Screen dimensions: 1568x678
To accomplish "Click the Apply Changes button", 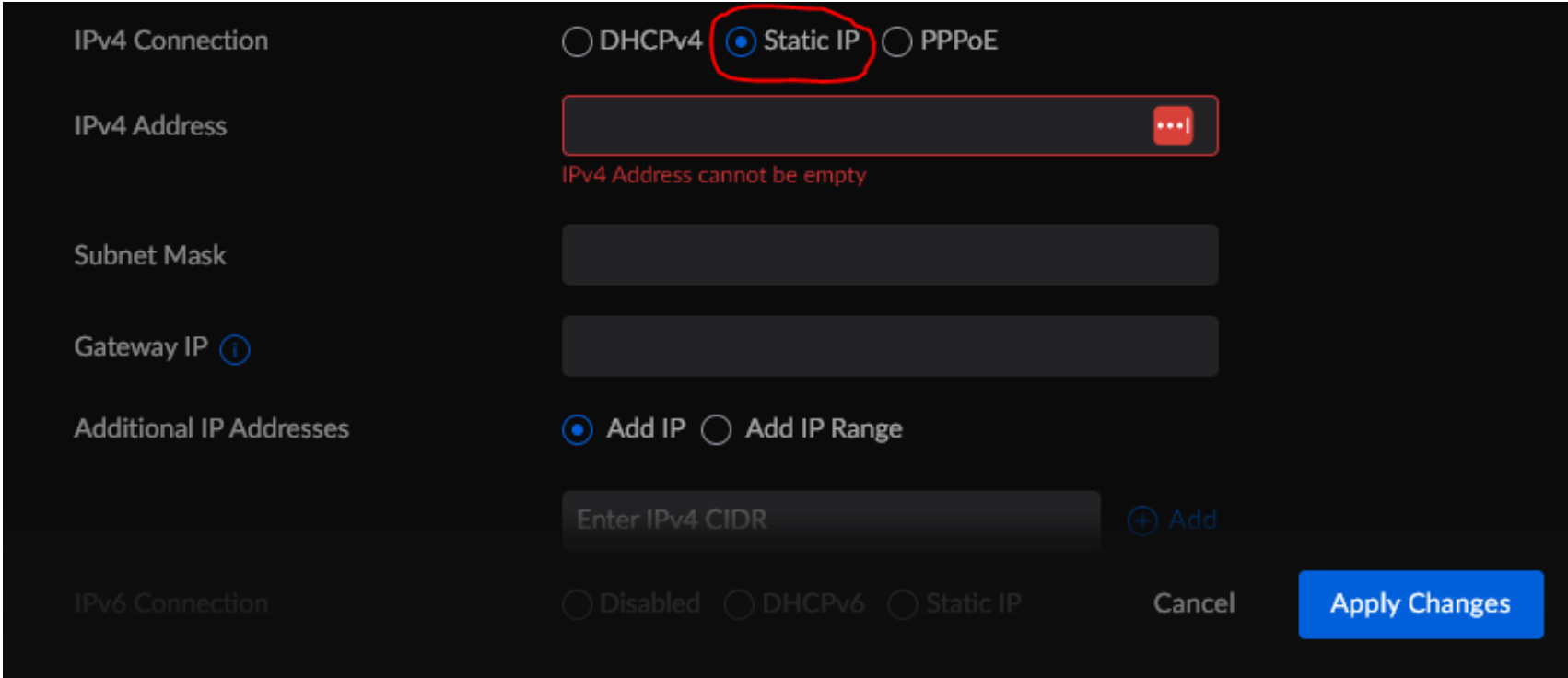I will pos(1420,604).
